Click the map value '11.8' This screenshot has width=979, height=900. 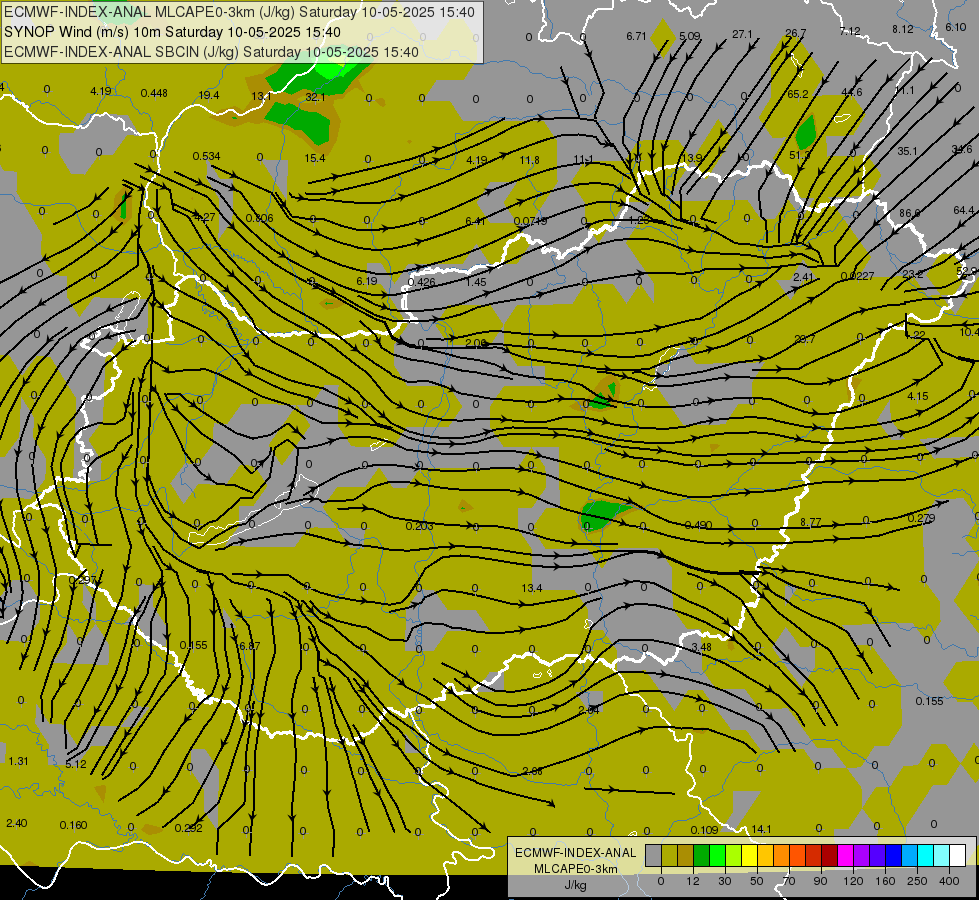529,160
